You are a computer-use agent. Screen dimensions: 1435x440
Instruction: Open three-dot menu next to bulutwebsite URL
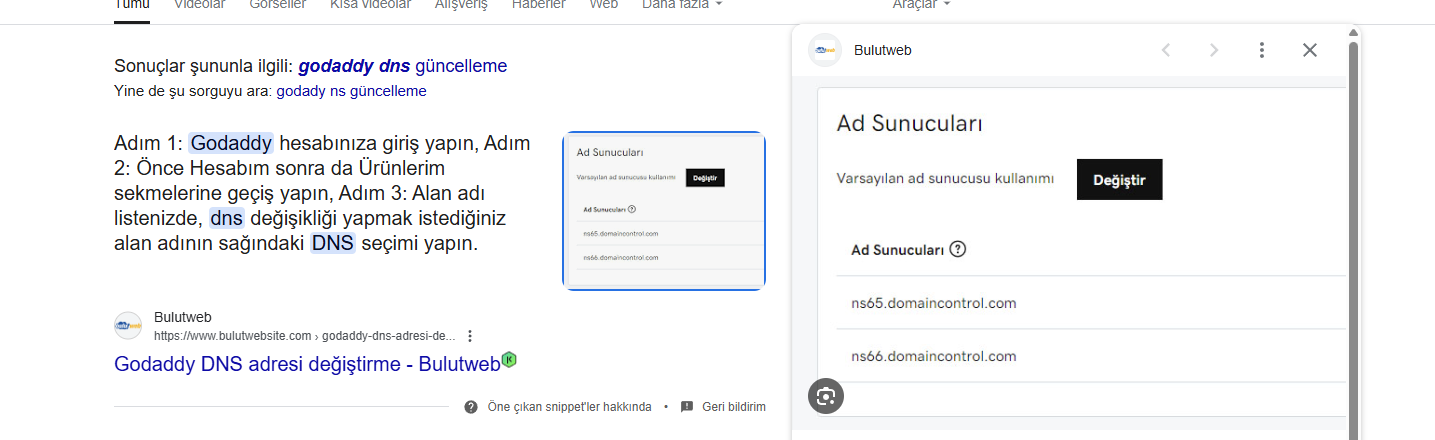pyautogui.click(x=470, y=336)
